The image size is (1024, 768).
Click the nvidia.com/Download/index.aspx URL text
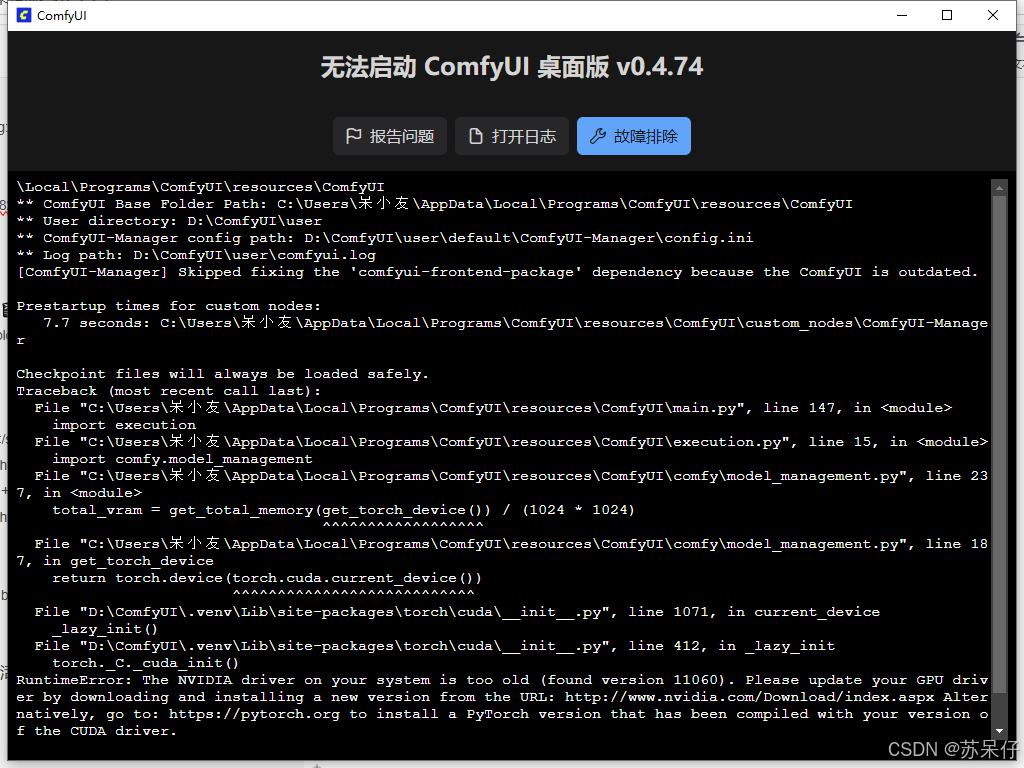click(x=750, y=697)
